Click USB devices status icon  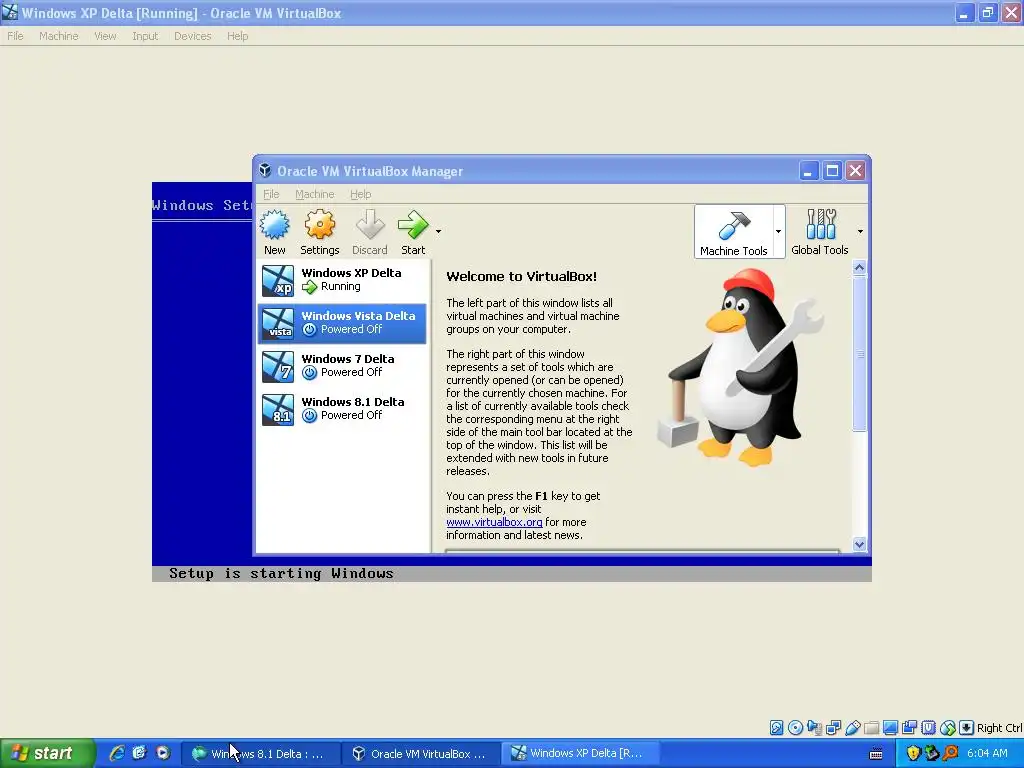point(852,728)
